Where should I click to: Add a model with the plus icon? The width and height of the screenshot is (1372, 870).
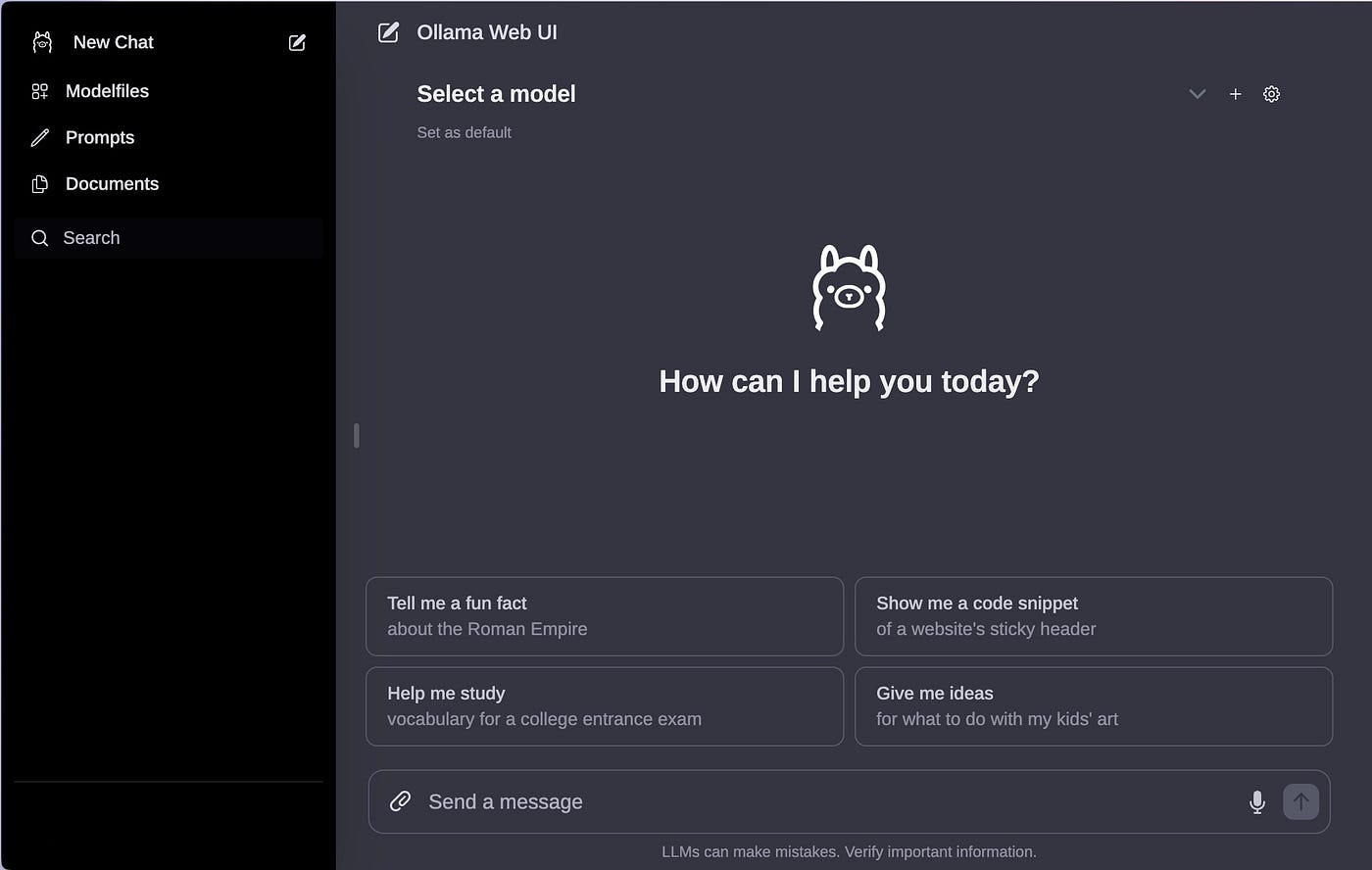(x=1235, y=94)
